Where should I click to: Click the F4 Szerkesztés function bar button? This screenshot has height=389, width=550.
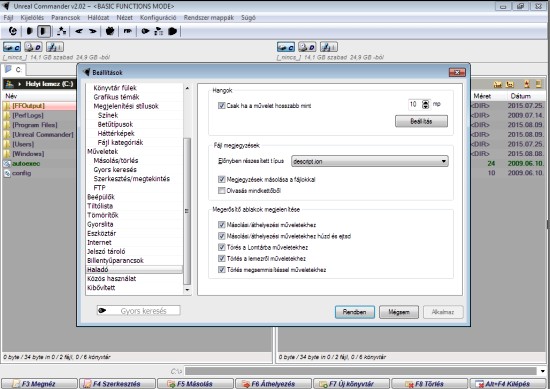pos(117,384)
